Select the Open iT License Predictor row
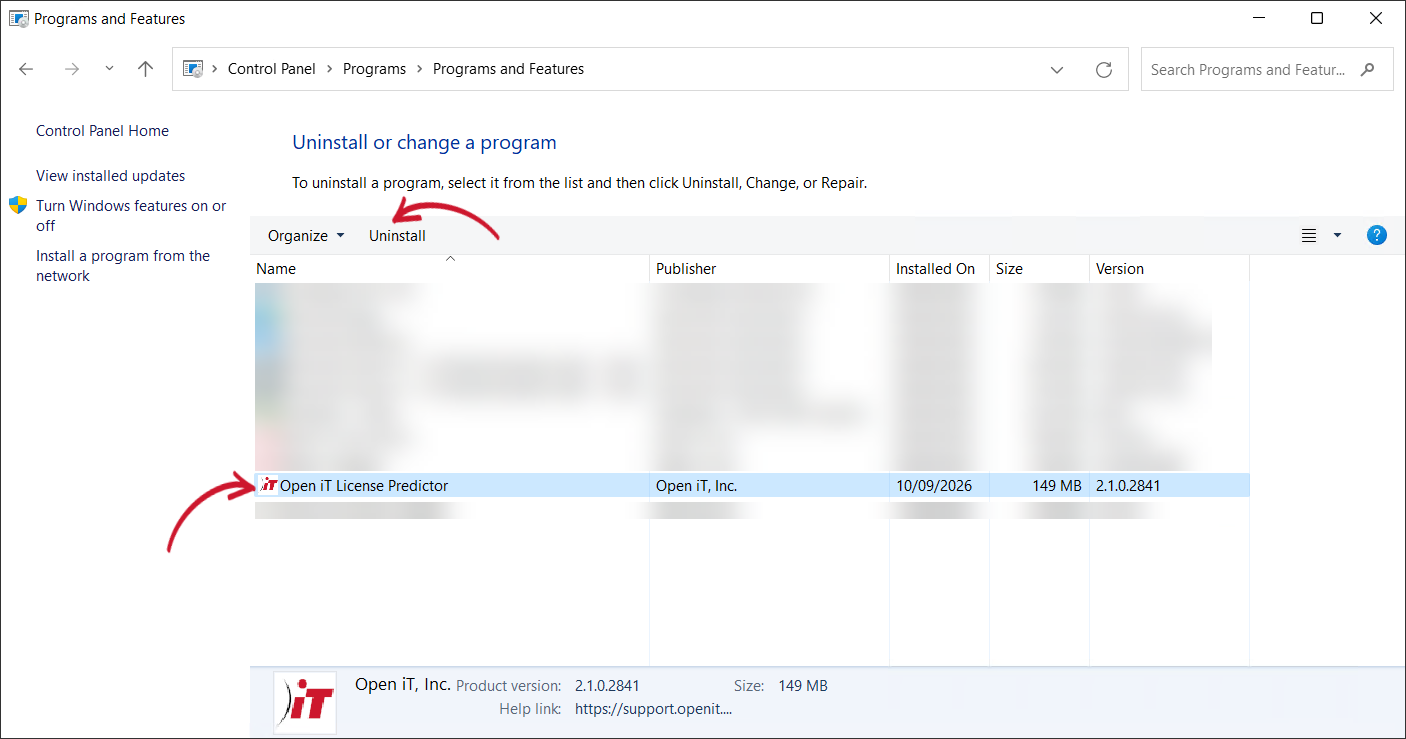This screenshot has height=739, width=1406. [x=752, y=486]
